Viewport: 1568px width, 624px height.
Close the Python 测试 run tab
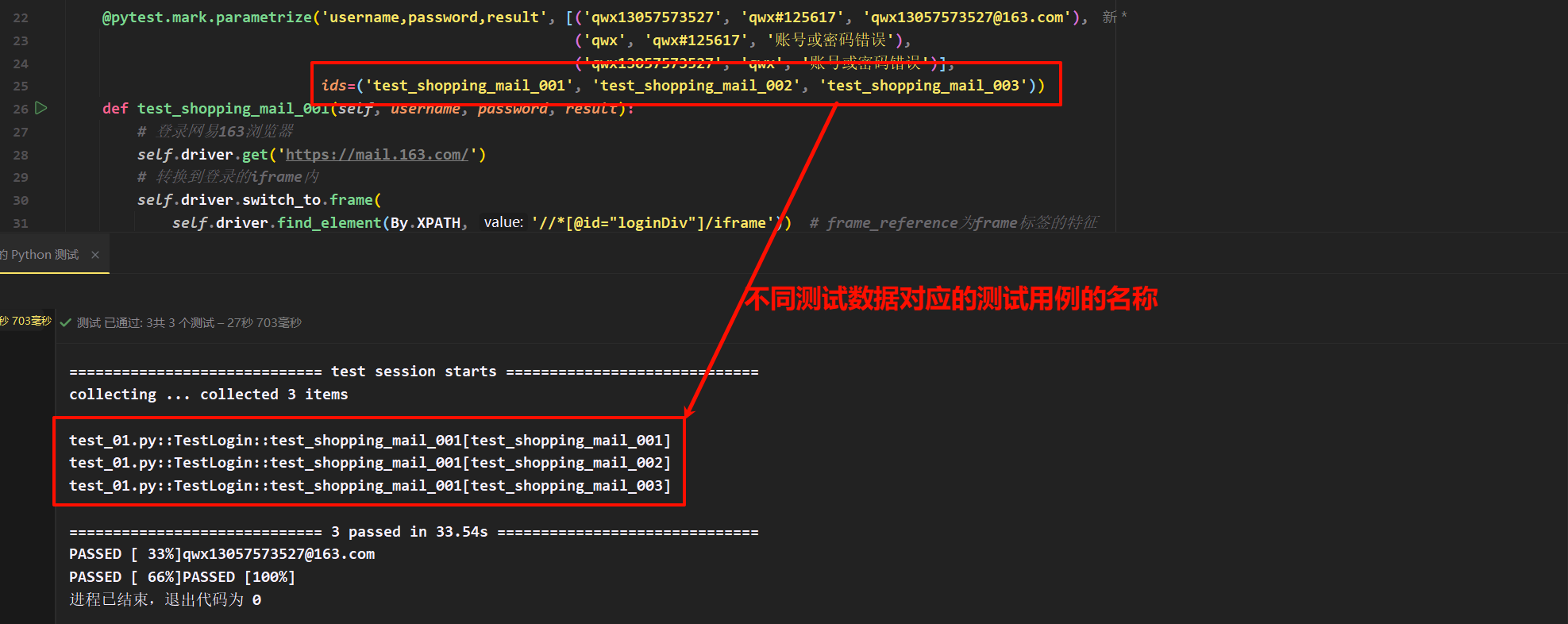(x=95, y=255)
